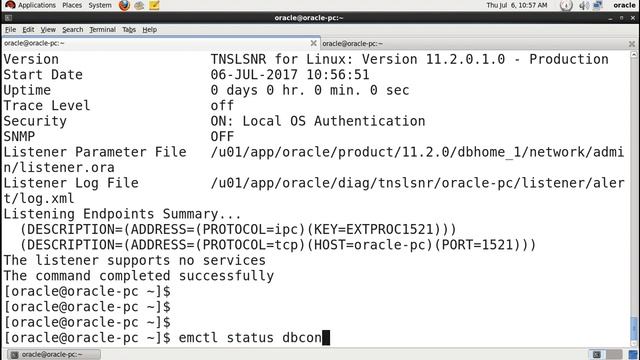The height and width of the screenshot is (360, 640).
Task: Show desktop using bottom-right panel icon
Action: (633, 354)
